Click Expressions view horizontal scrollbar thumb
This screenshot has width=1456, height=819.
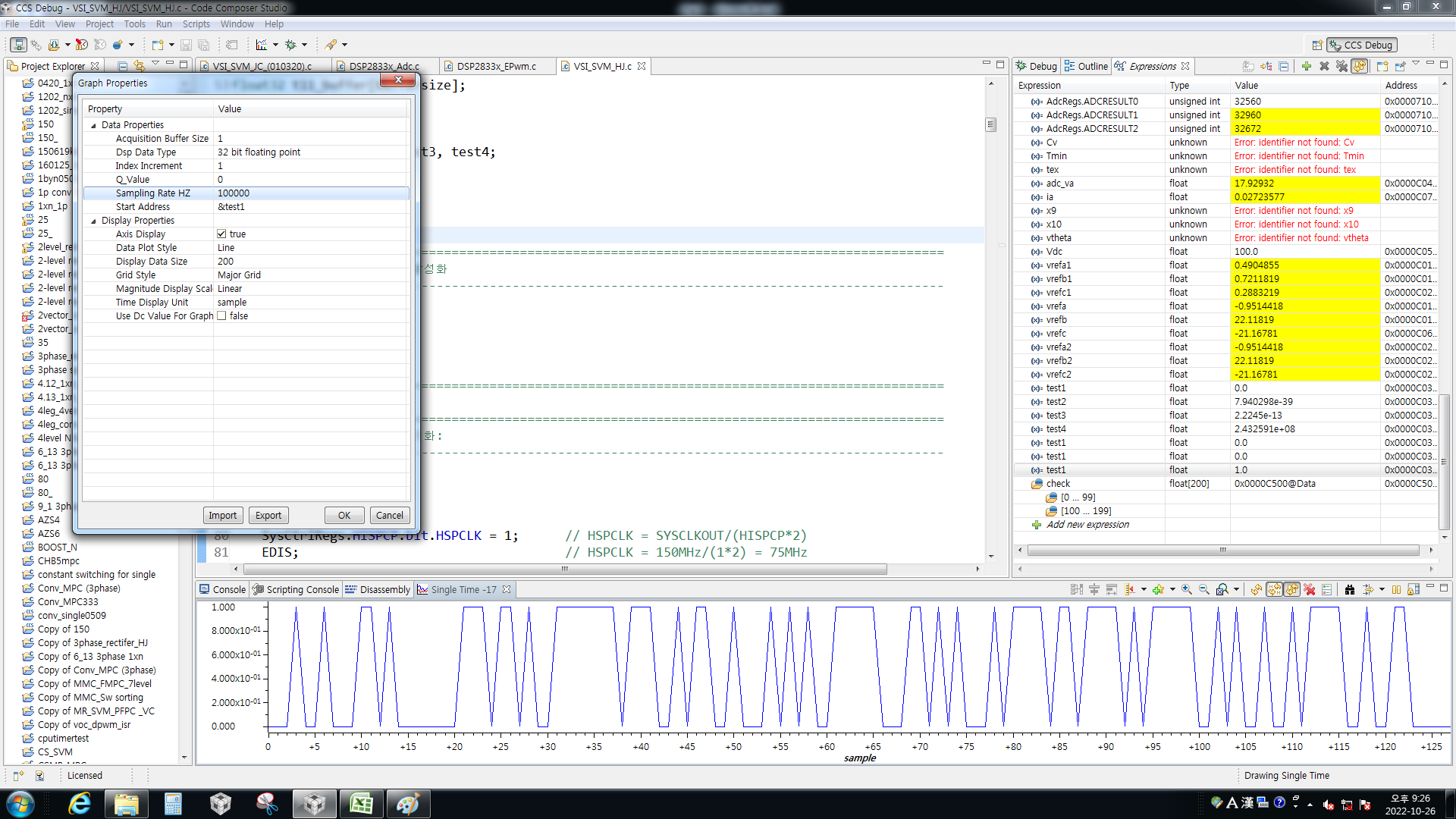point(1222,551)
